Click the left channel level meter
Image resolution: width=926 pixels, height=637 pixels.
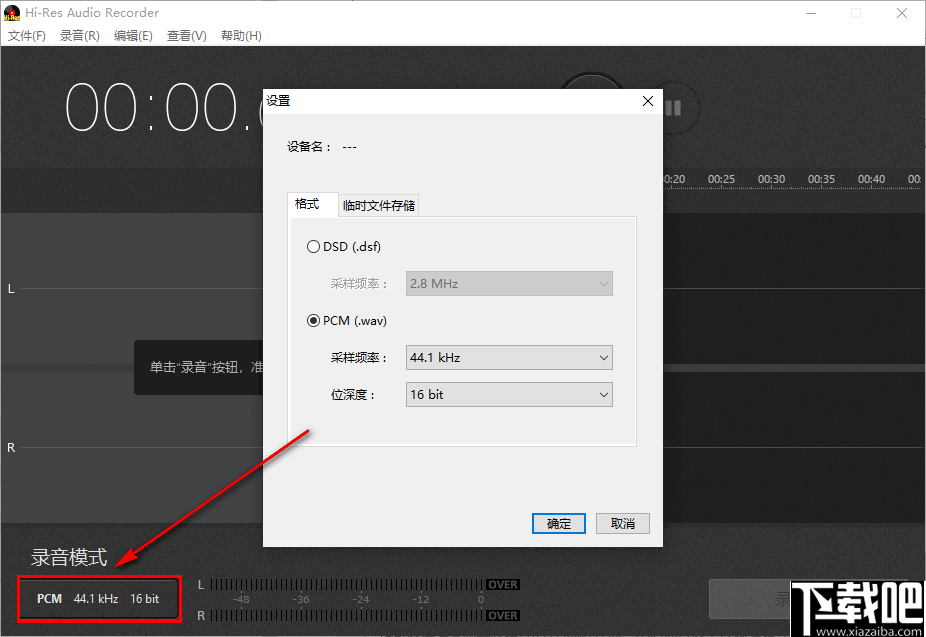[x=345, y=584]
